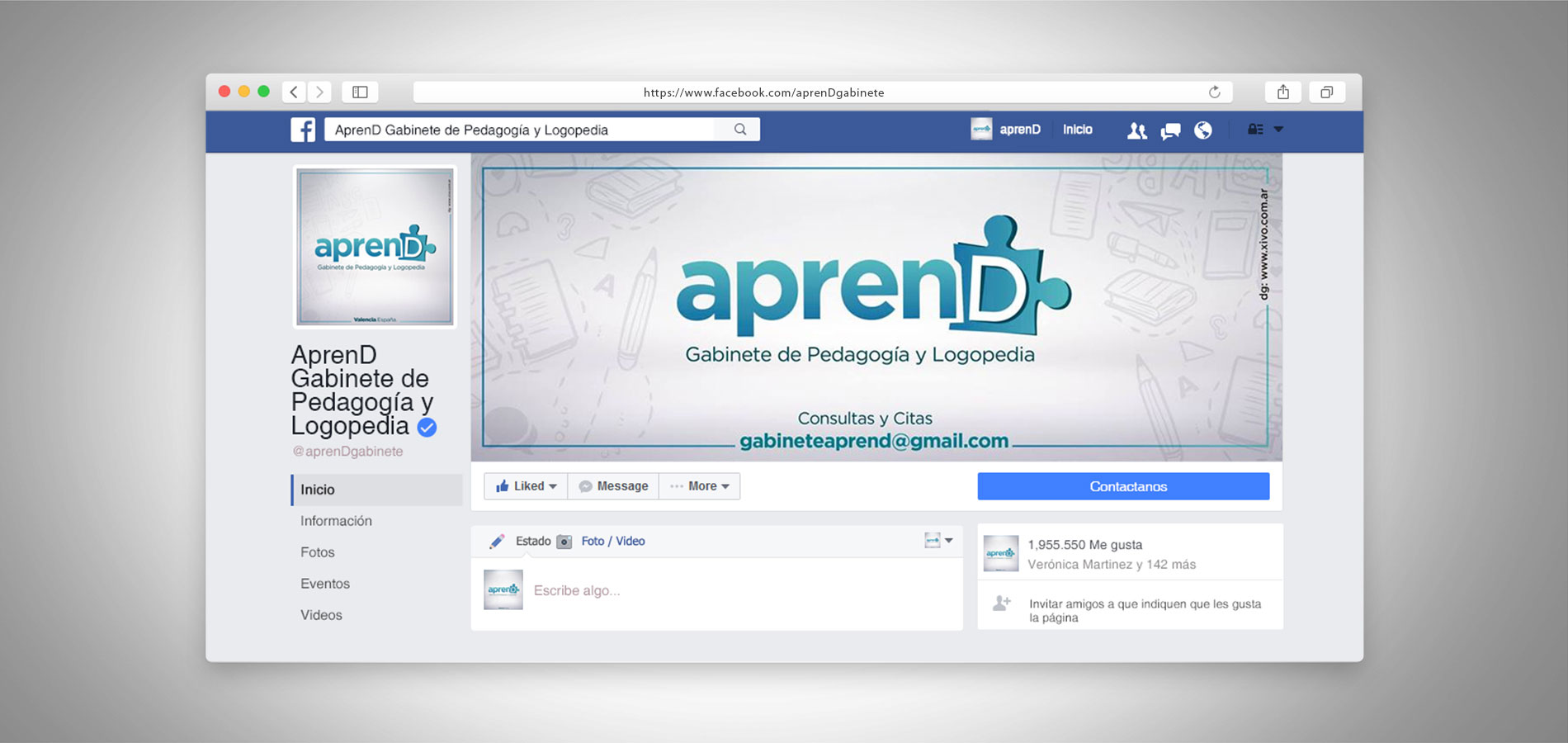Click the Message button

click(612, 486)
